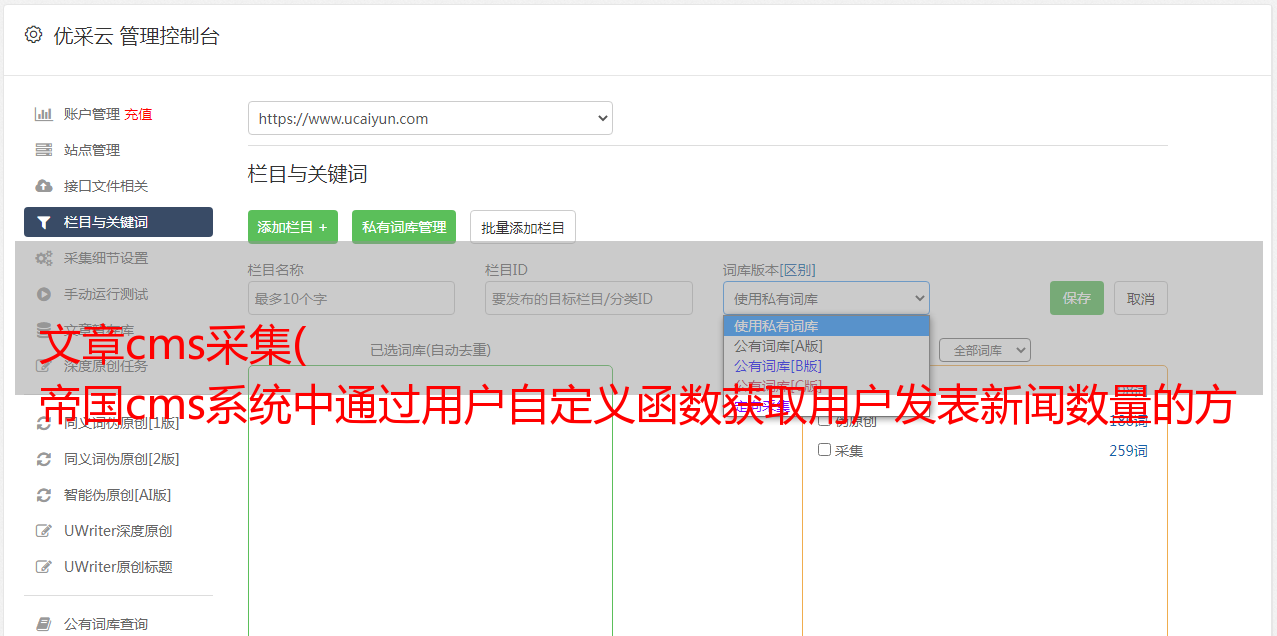
Task: Focus the 栏目ID field for target category
Action: click(589, 298)
